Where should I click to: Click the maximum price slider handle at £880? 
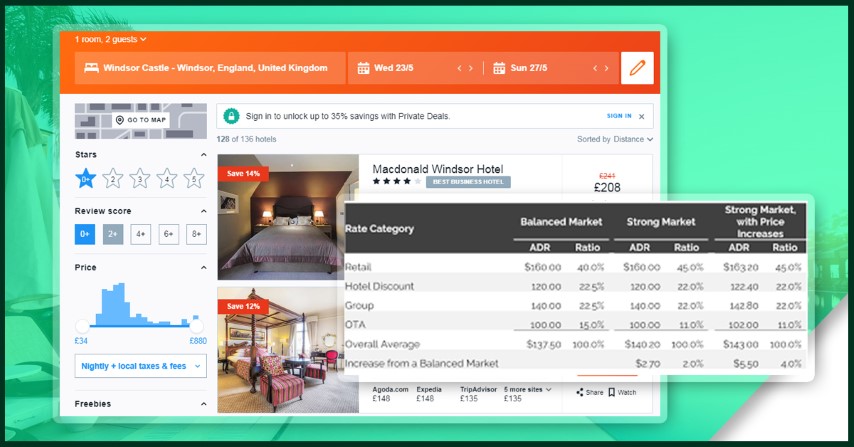point(197,326)
